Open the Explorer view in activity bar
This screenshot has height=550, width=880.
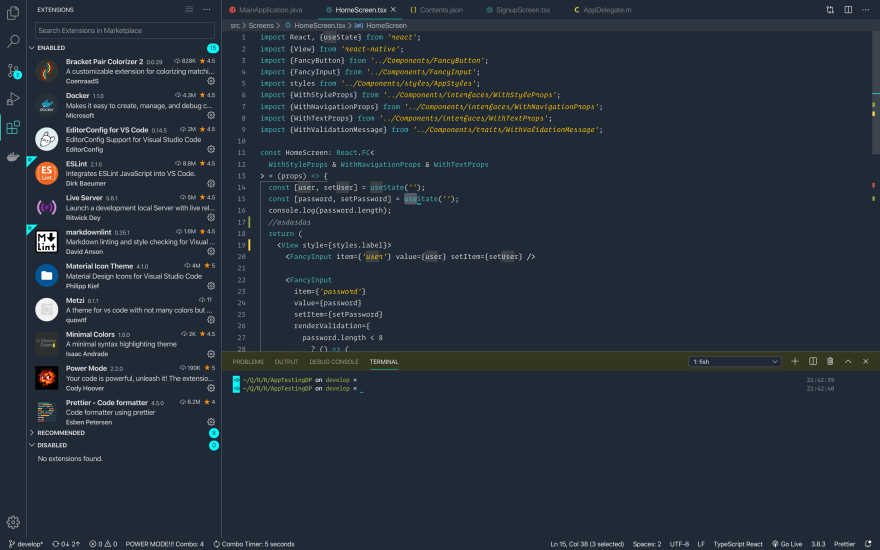point(13,13)
